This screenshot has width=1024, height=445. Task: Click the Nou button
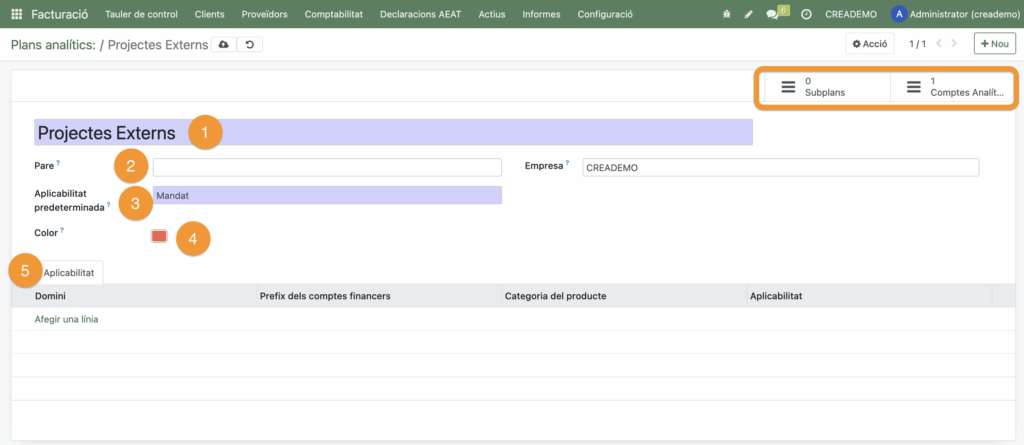[994, 44]
